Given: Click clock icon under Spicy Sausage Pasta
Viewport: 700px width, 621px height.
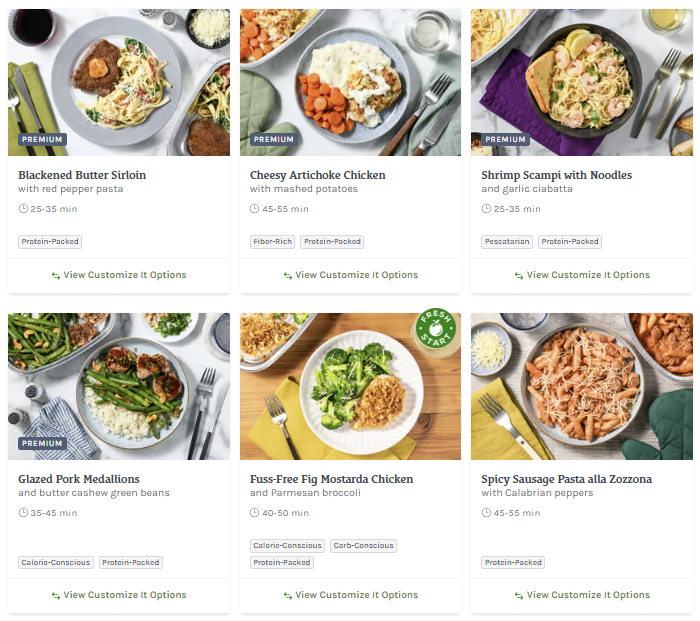Looking at the screenshot, I should click(486, 513).
